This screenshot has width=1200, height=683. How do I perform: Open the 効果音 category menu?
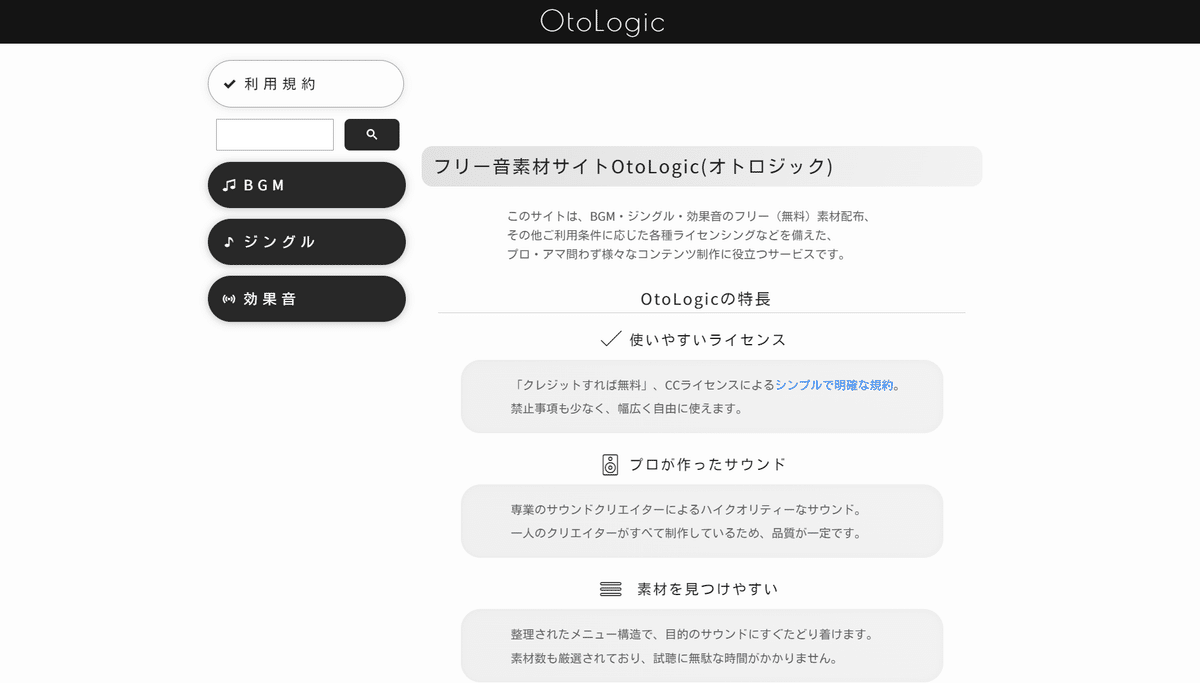(307, 299)
